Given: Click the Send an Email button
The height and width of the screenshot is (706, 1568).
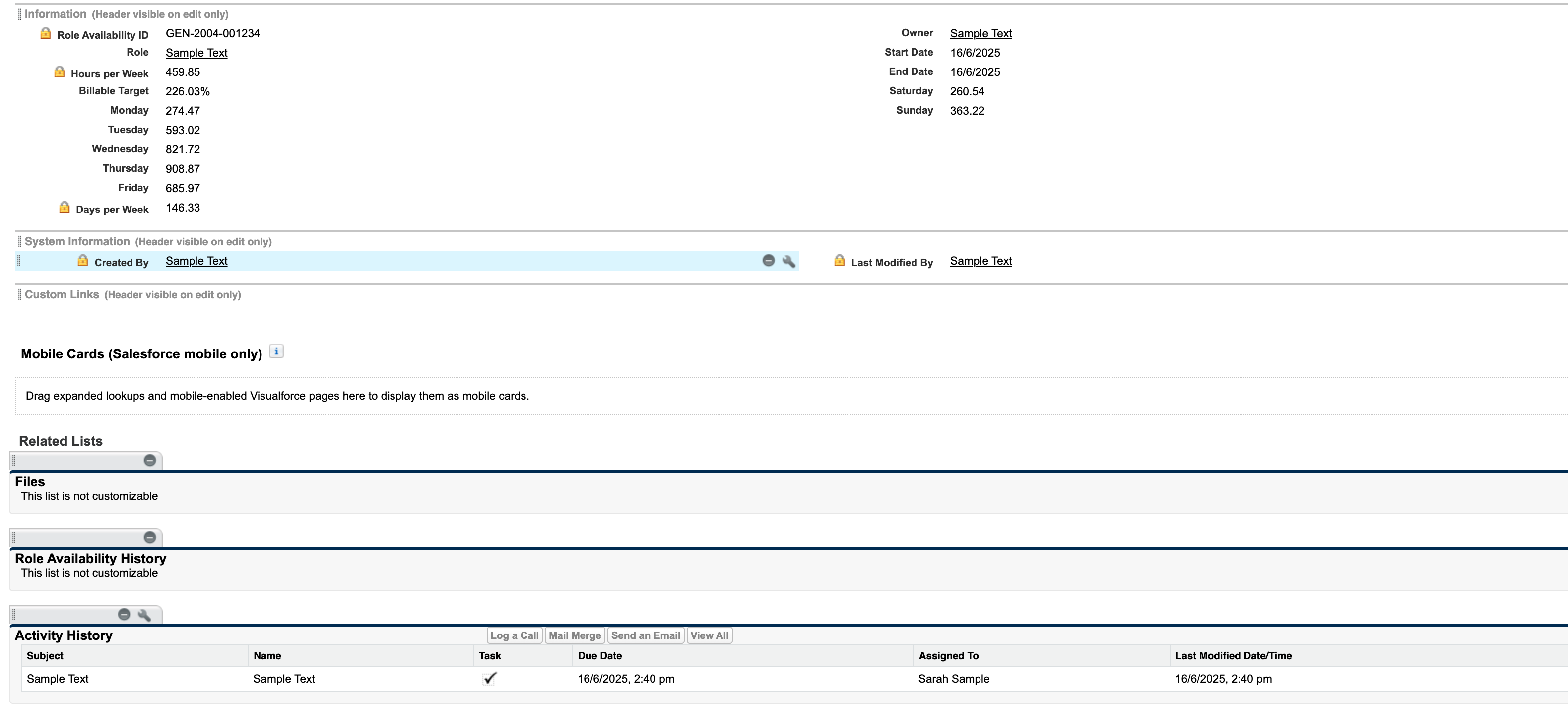Looking at the screenshot, I should tap(646, 635).
